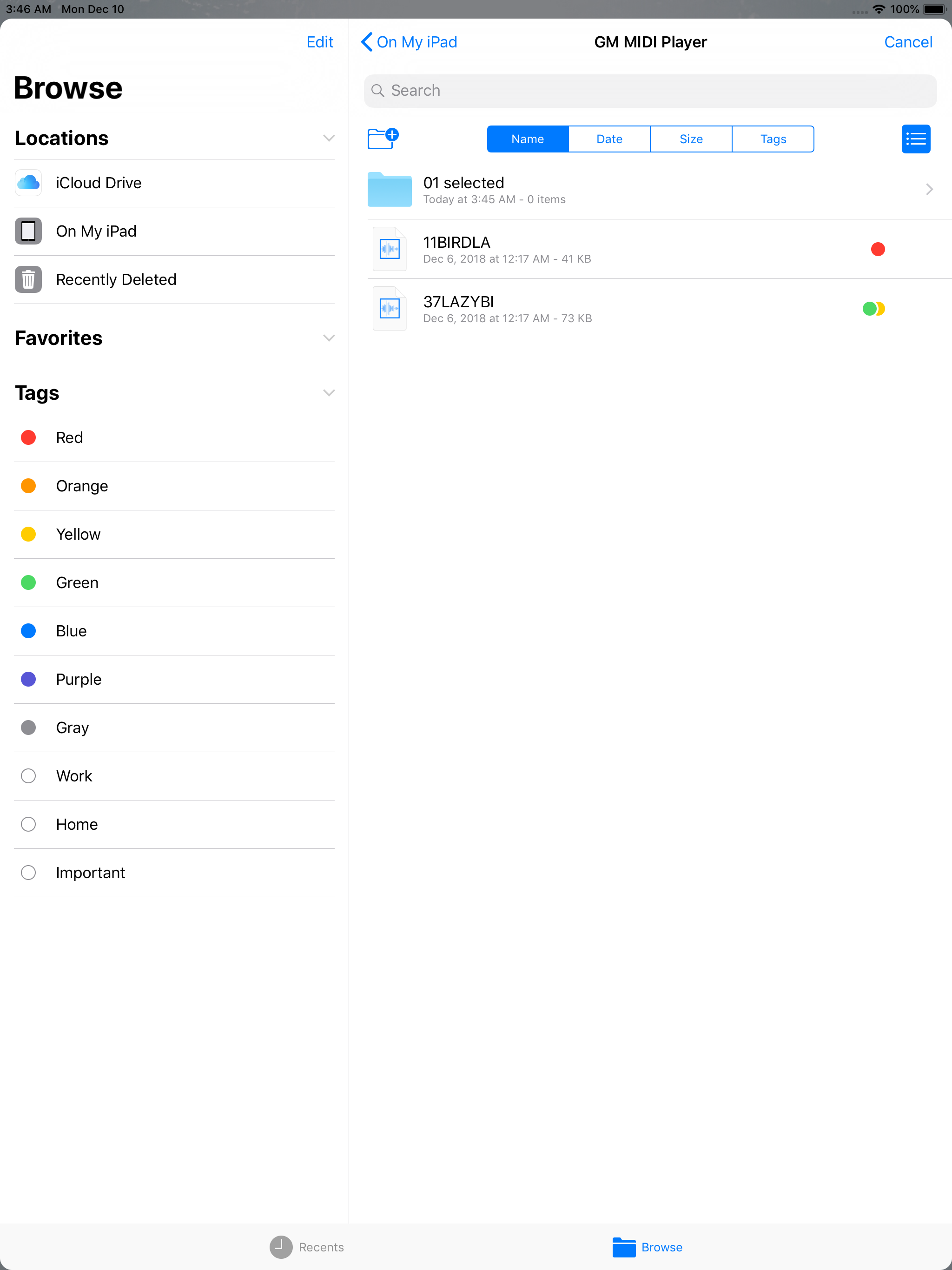Open iCloud Drive location
Viewport: 952px width, 1270px height.
[x=99, y=183]
